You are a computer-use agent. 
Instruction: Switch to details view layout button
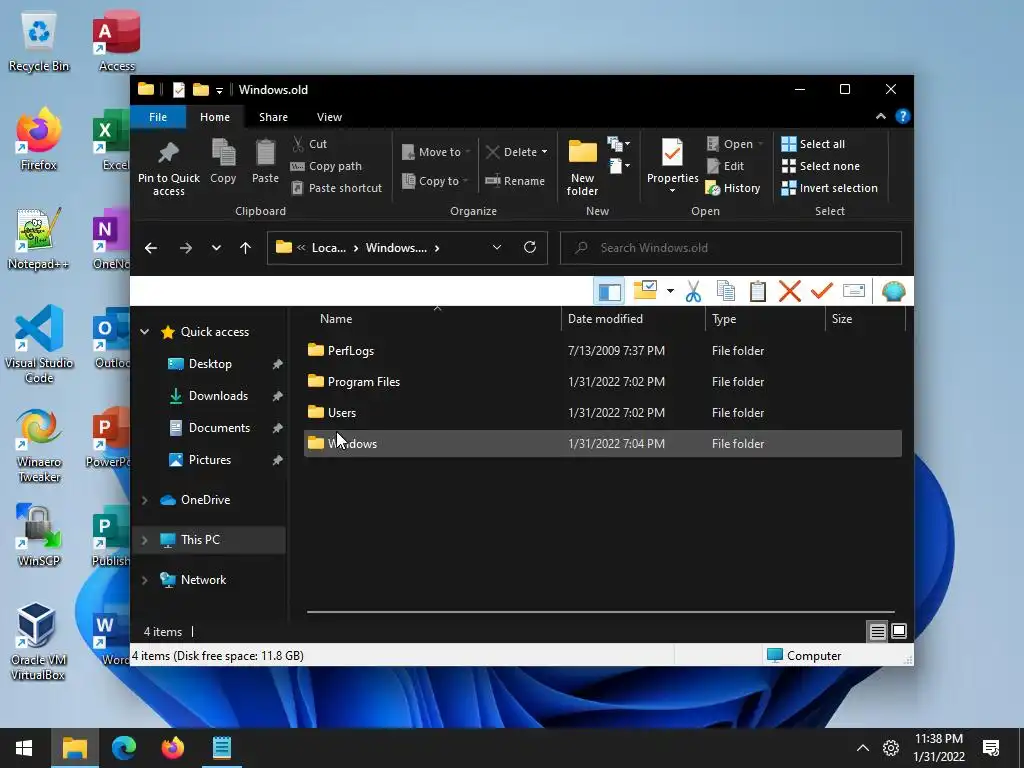click(877, 632)
